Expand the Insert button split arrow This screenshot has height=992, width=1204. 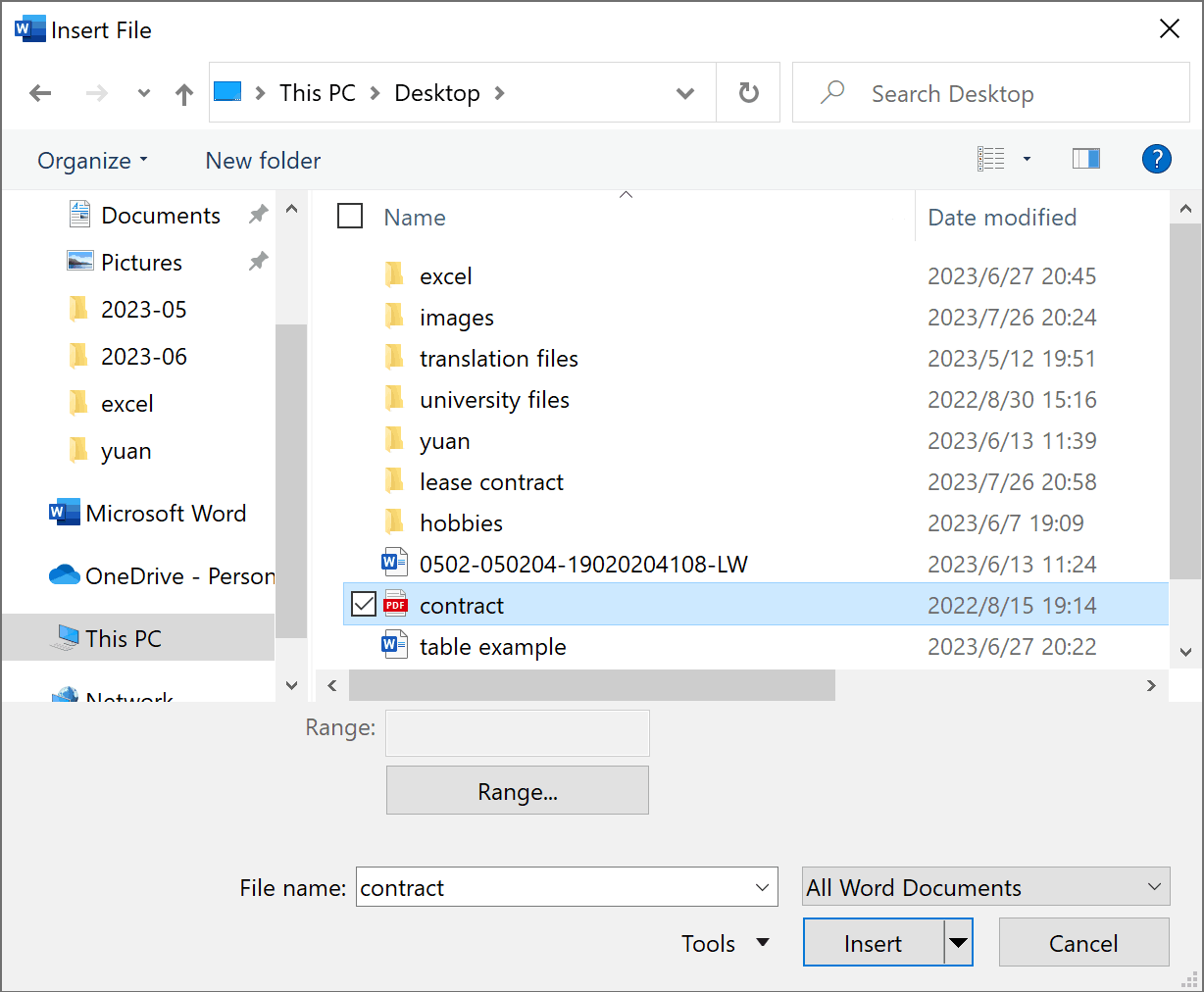click(958, 943)
